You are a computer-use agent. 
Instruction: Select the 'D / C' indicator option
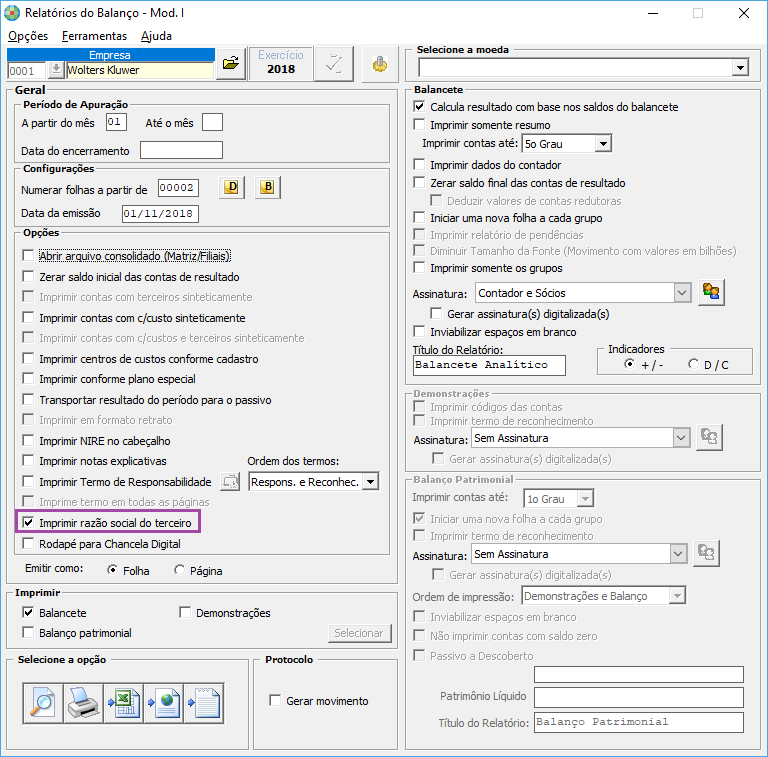click(x=694, y=365)
